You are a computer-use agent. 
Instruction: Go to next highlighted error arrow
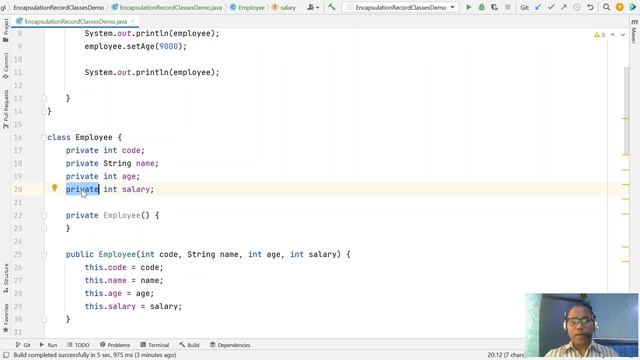click(x=623, y=35)
